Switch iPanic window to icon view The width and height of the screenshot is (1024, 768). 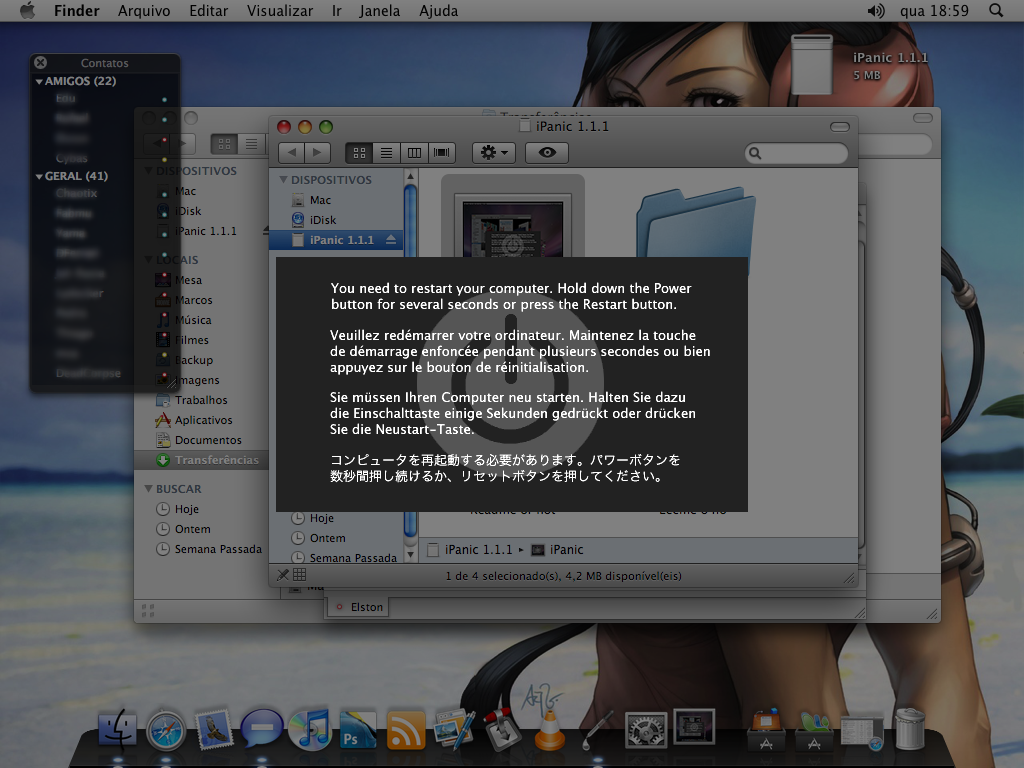[x=359, y=153]
